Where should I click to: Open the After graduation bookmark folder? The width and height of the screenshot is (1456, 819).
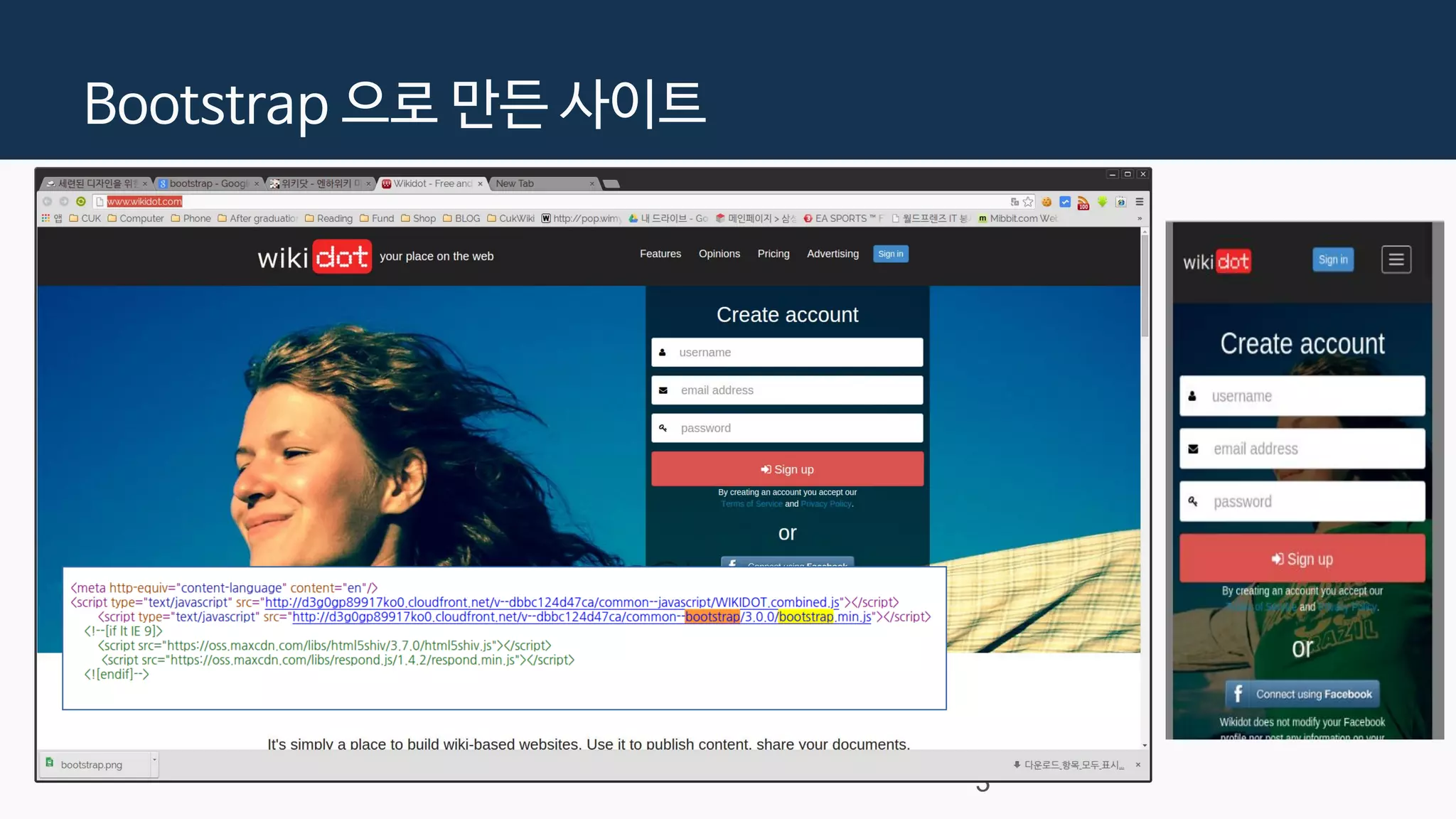click(x=258, y=218)
